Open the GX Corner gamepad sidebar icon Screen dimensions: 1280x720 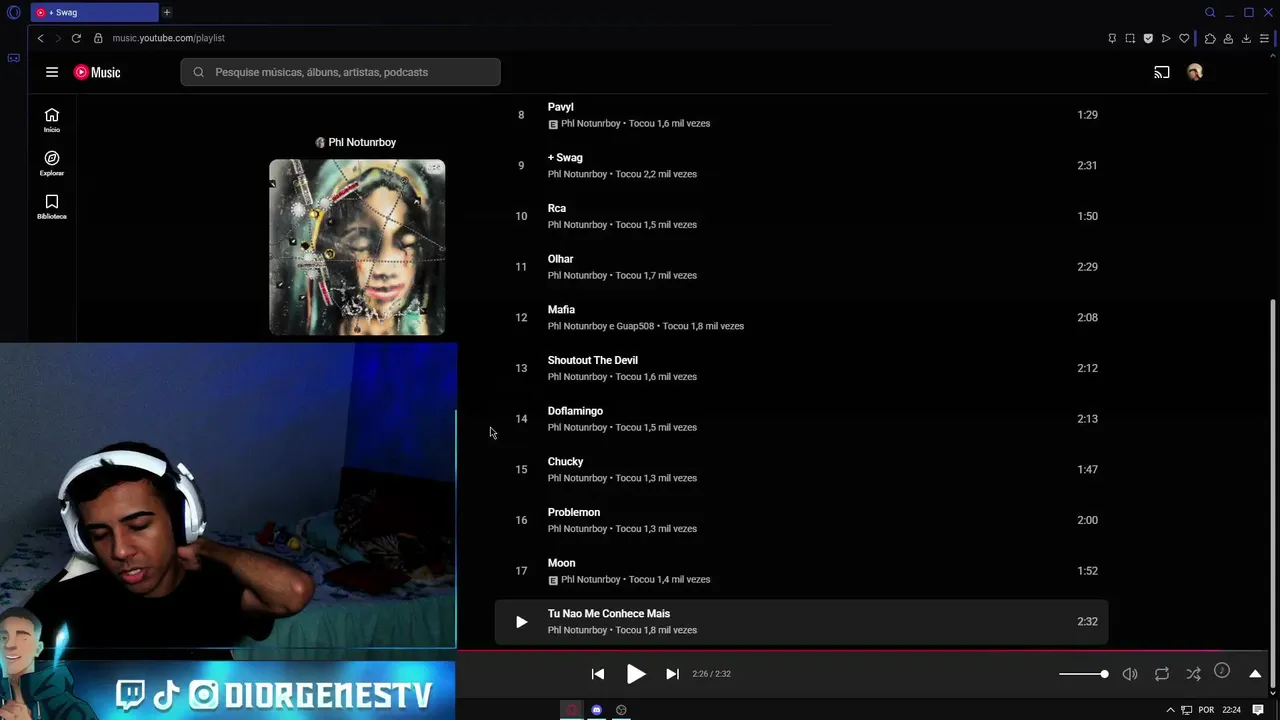(x=13, y=58)
